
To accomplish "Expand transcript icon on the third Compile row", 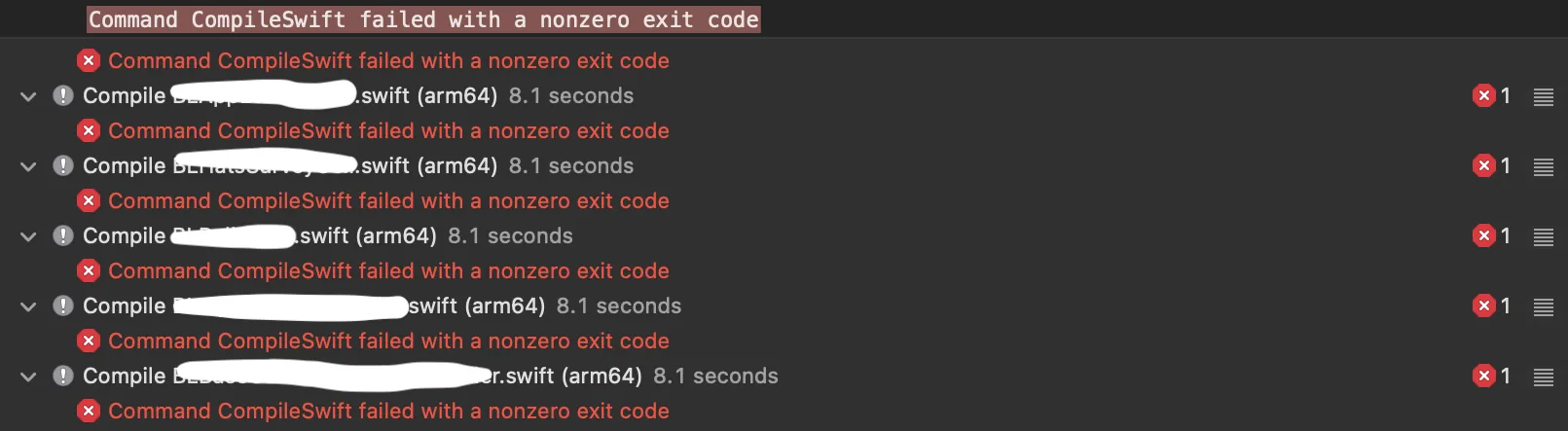I will coord(1544,236).
